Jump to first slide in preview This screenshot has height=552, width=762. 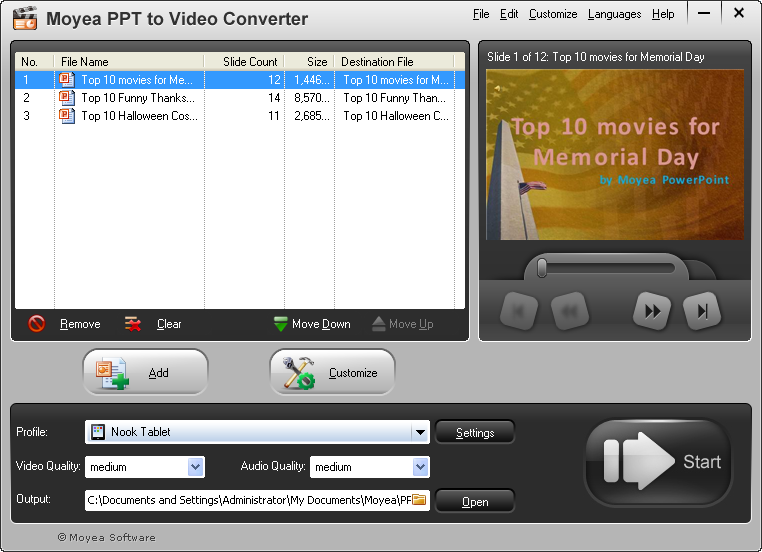(519, 311)
